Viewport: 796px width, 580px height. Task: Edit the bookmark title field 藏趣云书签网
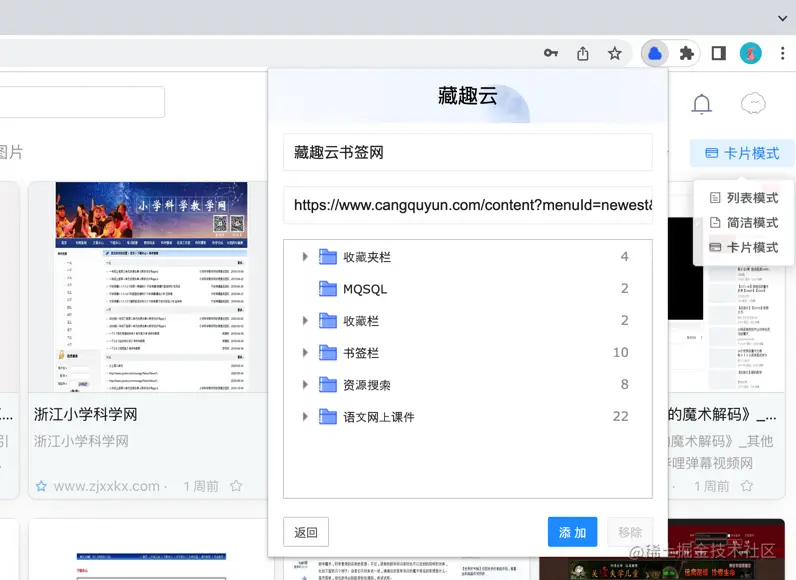[468, 152]
